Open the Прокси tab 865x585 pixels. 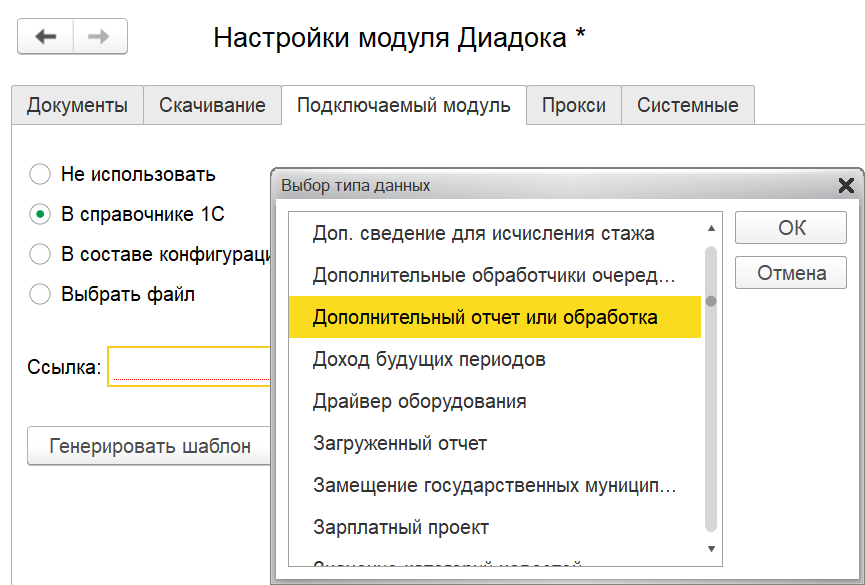point(573,105)
